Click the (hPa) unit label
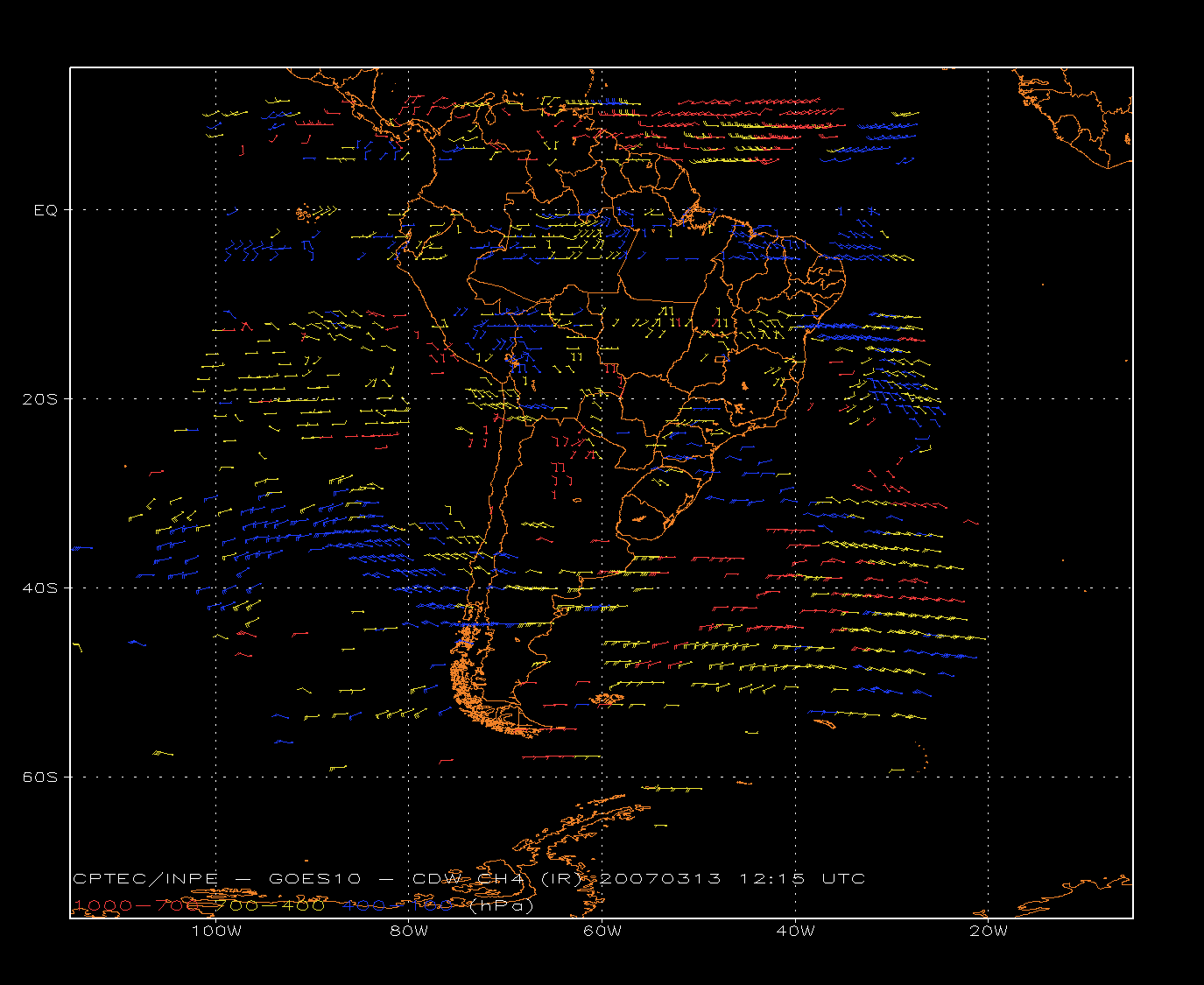1204x985 pixels. (502, 906)
